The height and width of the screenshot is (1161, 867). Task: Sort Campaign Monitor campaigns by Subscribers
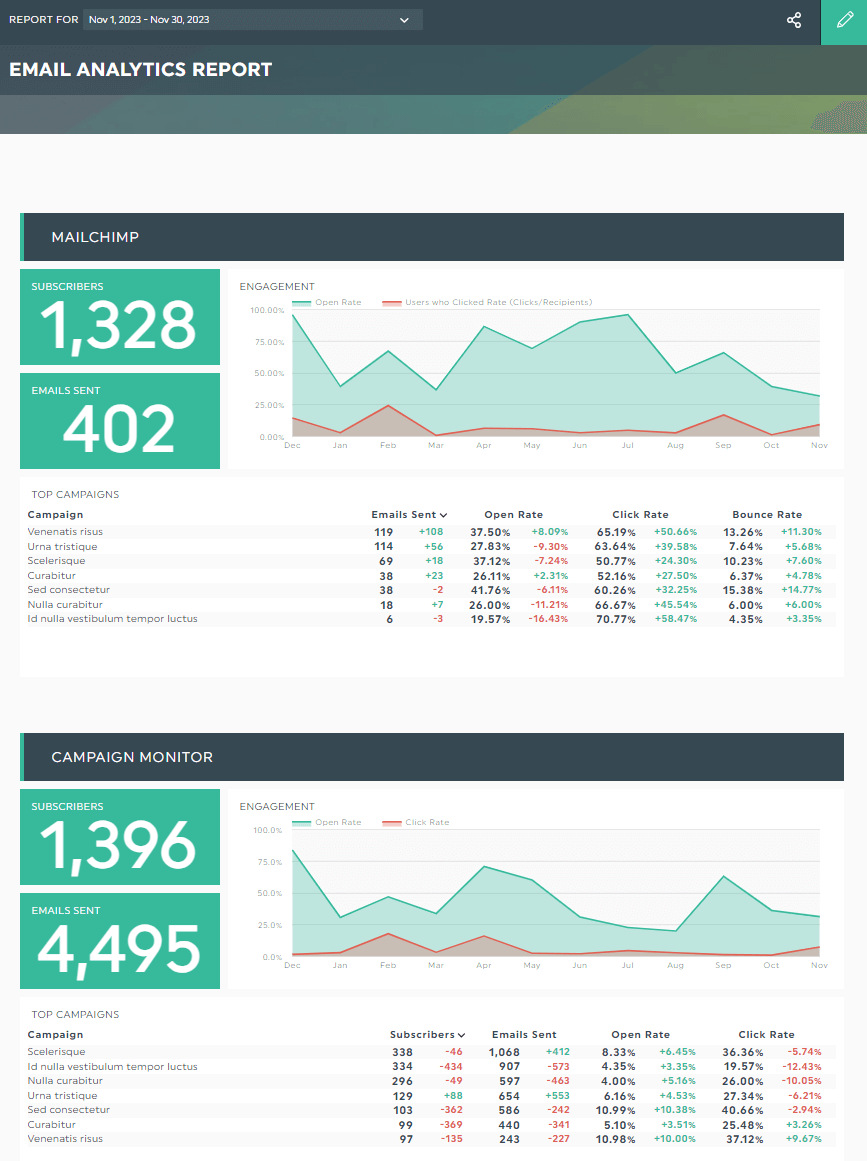[x=427, y=1034]
